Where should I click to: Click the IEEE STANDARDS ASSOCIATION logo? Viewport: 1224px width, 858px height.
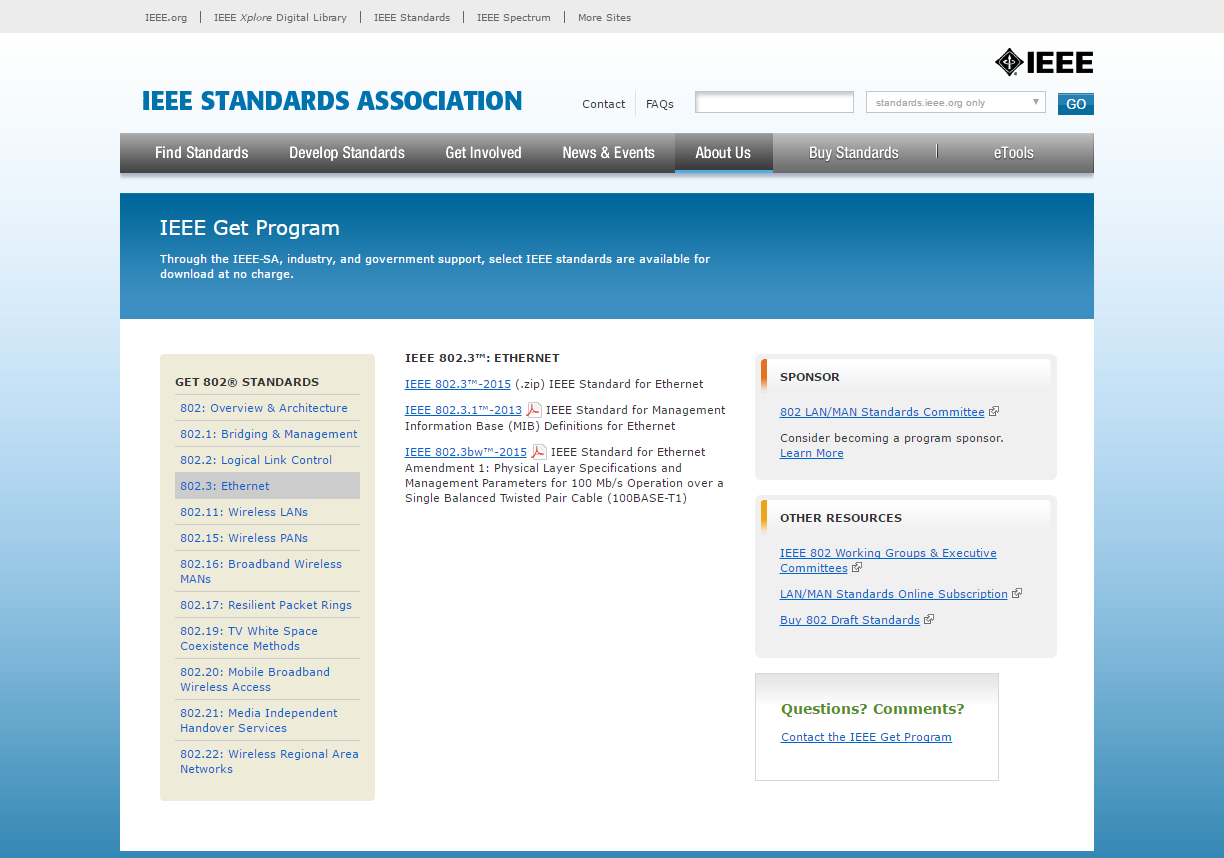332,101
